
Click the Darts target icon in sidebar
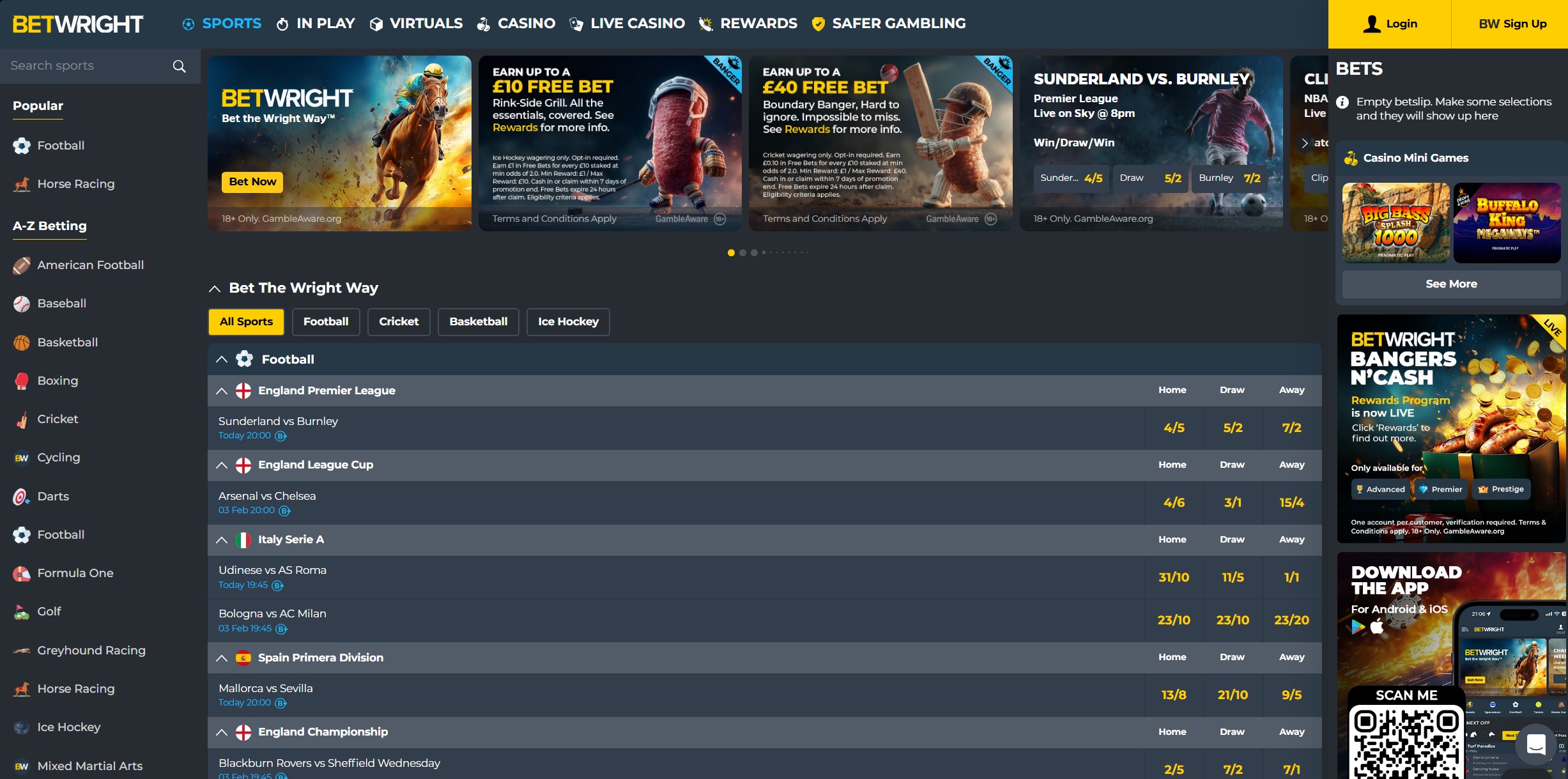(x=22, y=497)
